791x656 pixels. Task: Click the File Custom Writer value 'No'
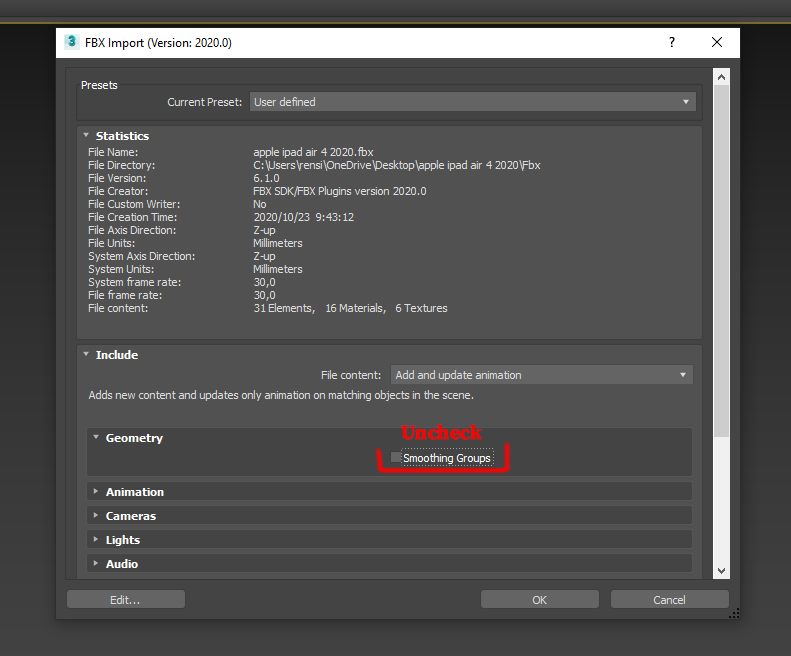click(x=260, y=204)
